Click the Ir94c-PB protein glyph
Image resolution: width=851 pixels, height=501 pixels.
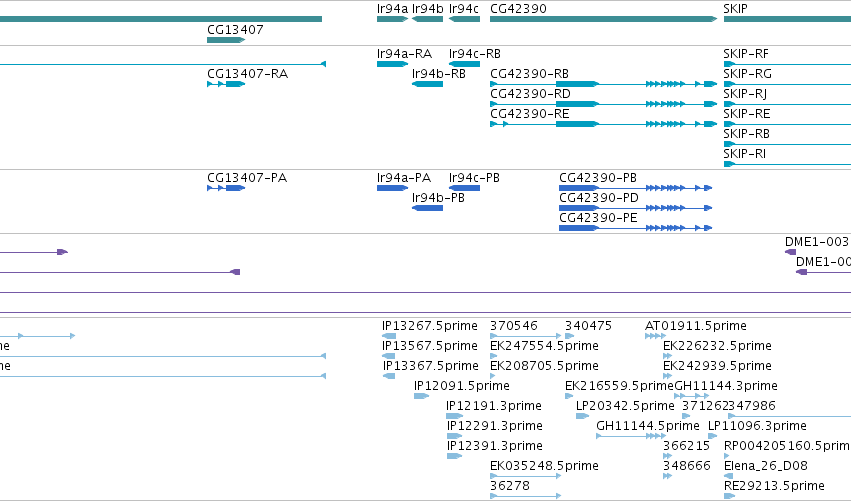[x=464, y=188]
